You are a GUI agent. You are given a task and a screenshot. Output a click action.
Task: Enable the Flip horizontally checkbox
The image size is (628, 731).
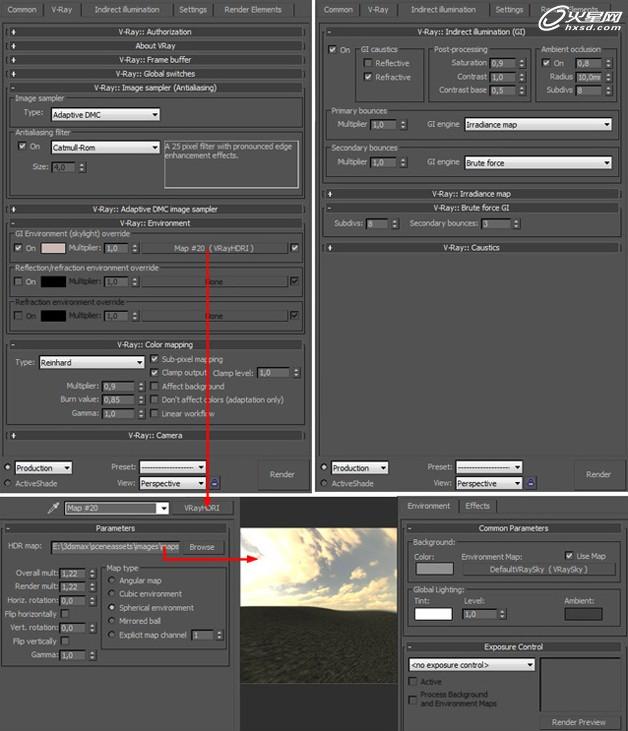click(x=65, y=614)
